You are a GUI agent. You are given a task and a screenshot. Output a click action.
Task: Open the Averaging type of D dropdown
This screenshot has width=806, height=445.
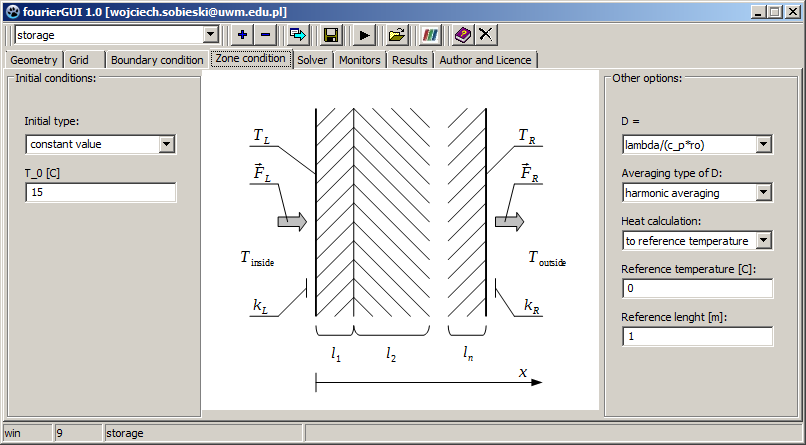763,193
